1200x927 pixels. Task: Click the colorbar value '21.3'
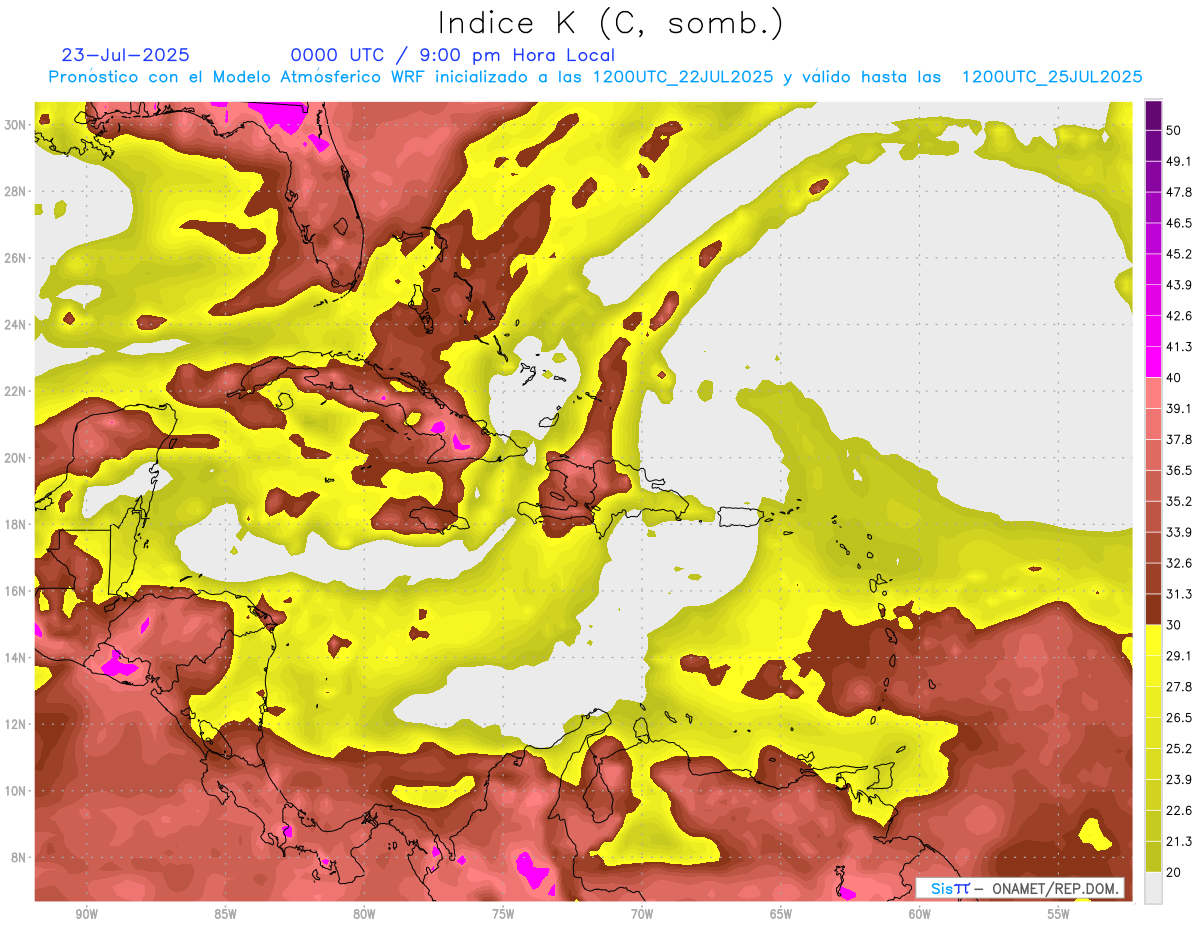[x=1178, y=842]
